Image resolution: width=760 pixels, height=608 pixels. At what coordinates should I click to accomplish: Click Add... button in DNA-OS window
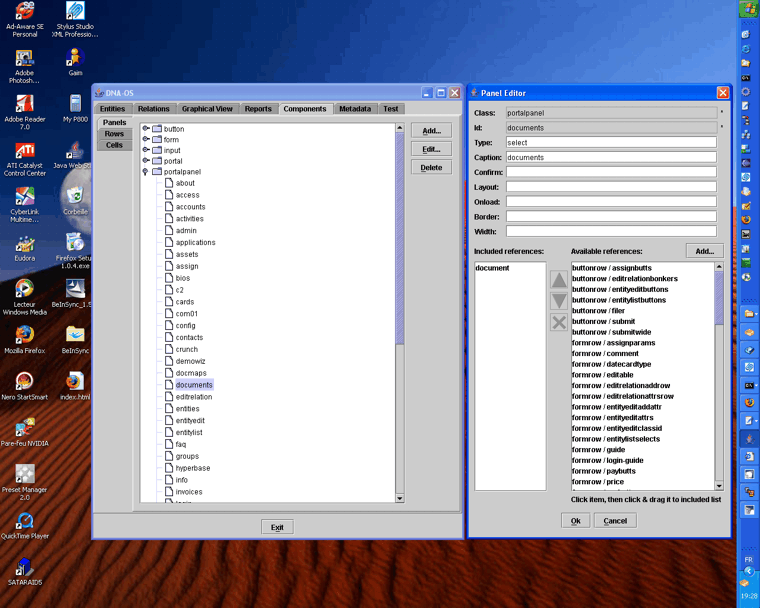[431, 130]
